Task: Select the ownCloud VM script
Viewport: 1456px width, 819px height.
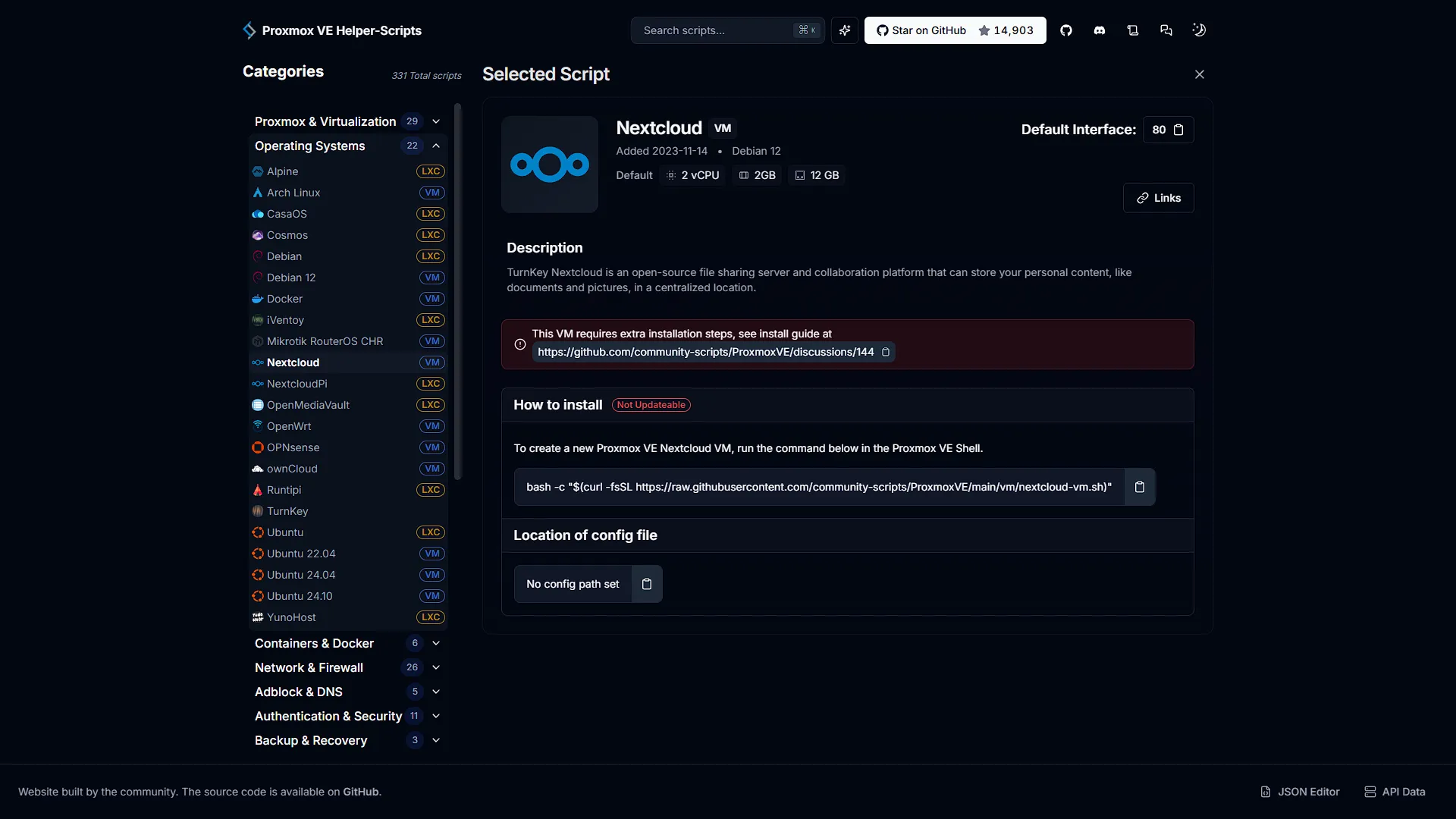Action: (348, 469)
